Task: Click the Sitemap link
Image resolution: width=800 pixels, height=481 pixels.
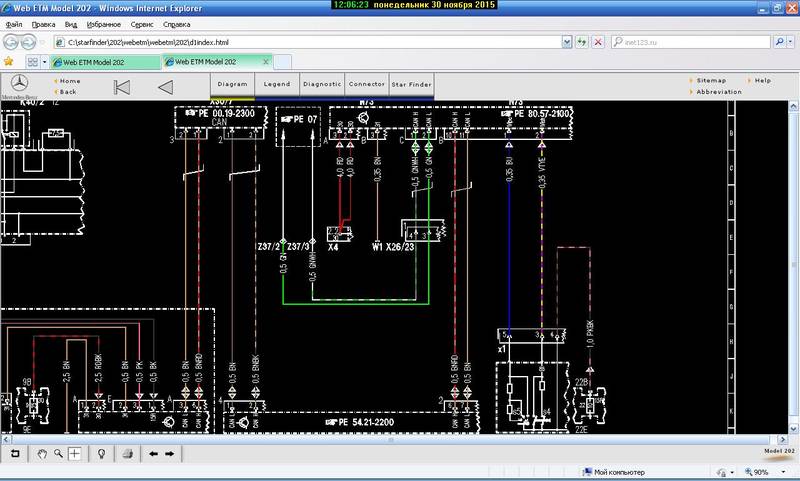Action: [711, 80]
